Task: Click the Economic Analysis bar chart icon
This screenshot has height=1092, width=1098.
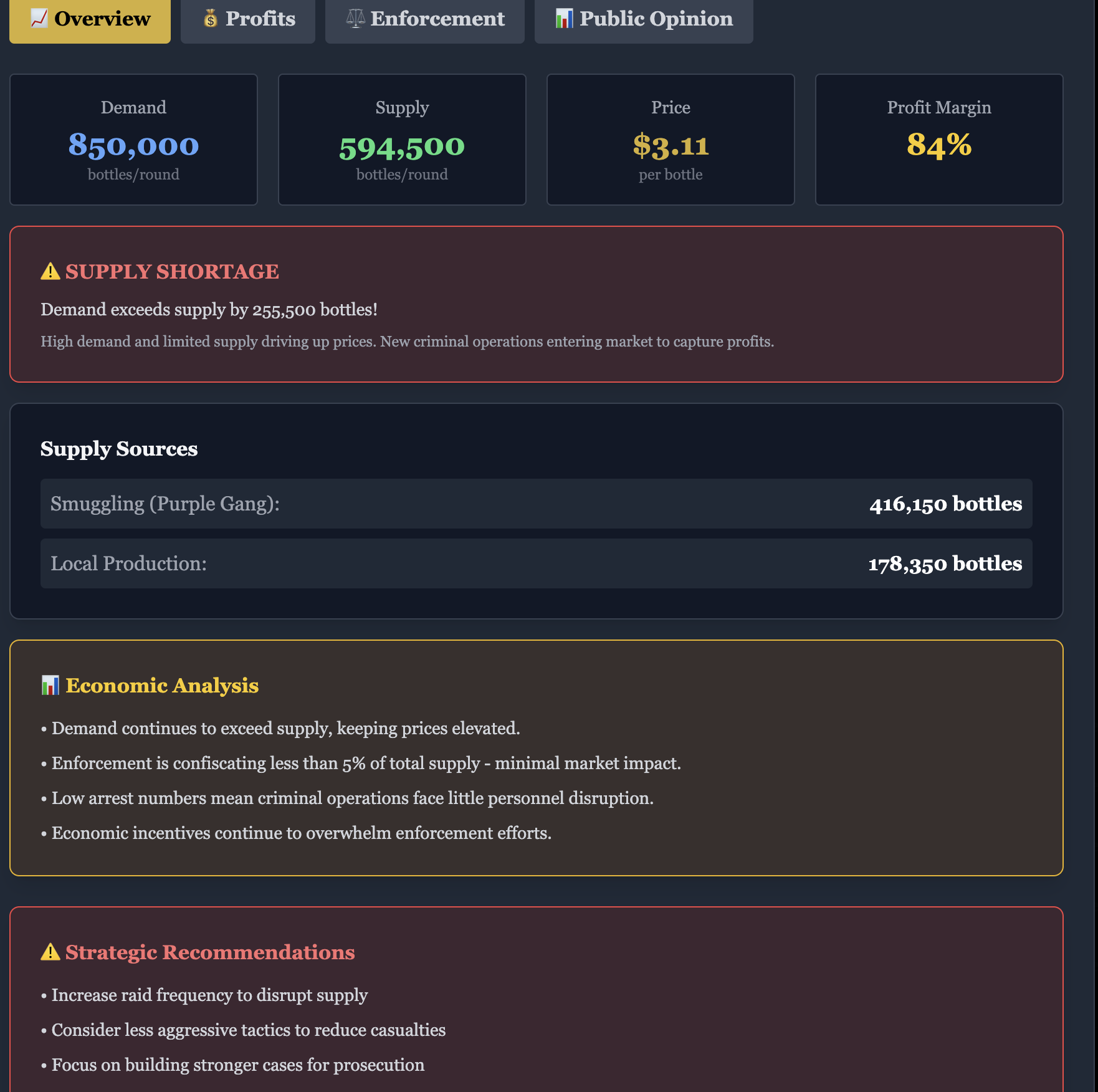Action: pyautogui.click(x=50, y=686)
